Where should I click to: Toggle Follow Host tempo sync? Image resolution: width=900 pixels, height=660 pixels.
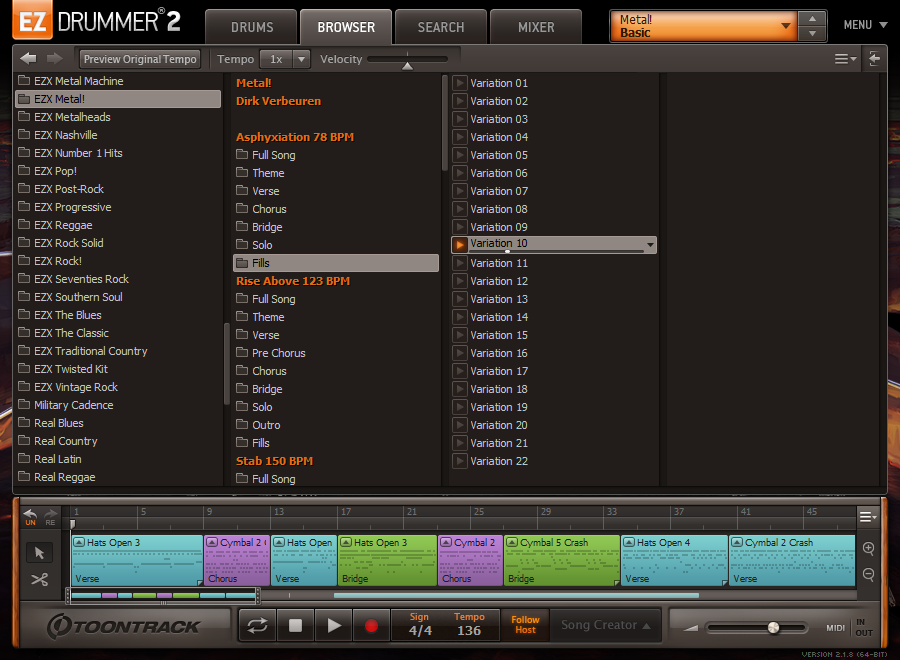525,624
